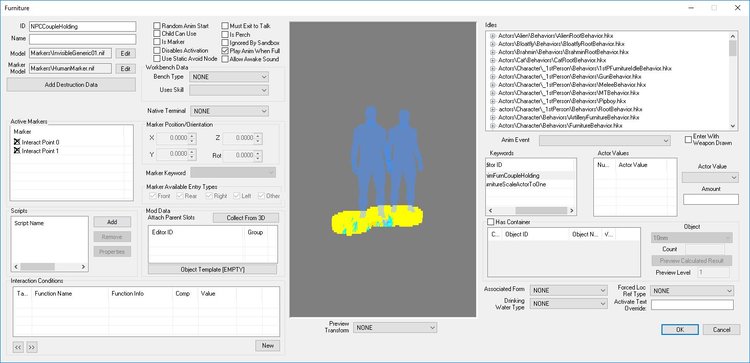Open the Preview Transform dropdown
Viewport: 750px width, 363px height.
395,328
